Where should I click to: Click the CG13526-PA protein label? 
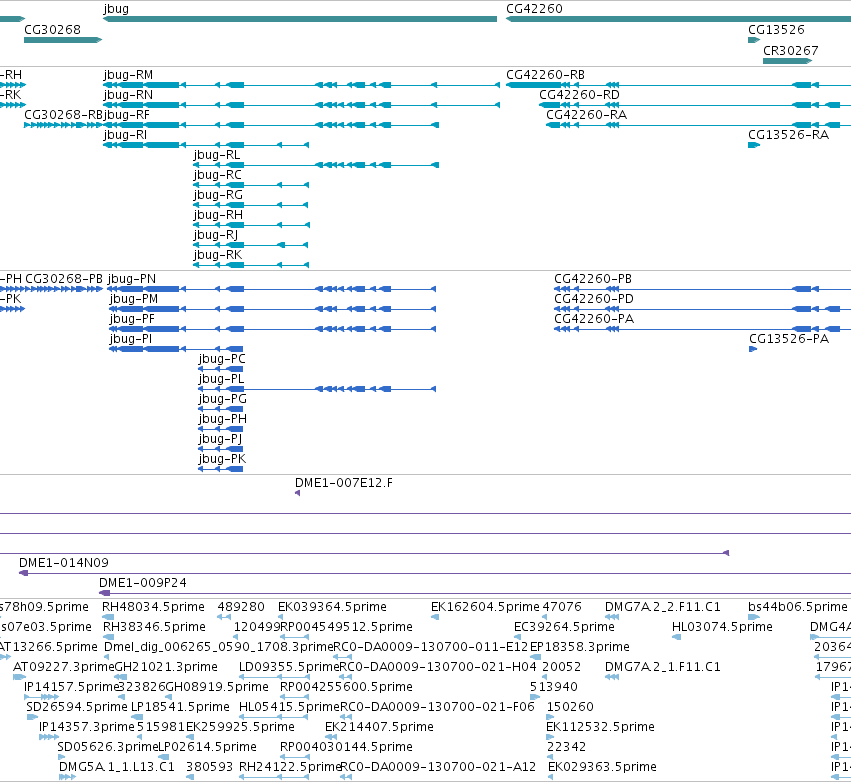pyautogui.click(x=789, y=339)
